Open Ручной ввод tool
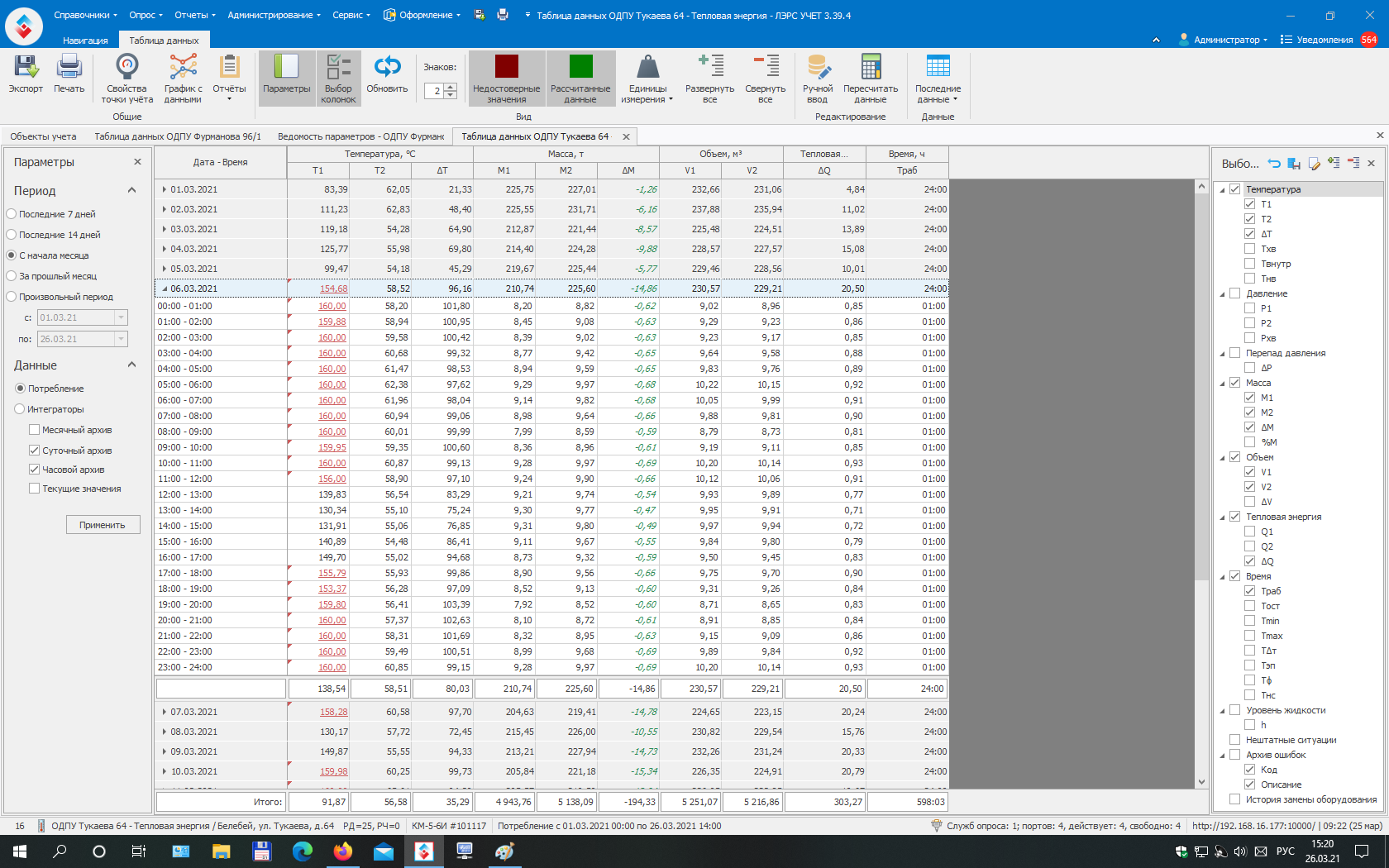 [x=818, y=79]
